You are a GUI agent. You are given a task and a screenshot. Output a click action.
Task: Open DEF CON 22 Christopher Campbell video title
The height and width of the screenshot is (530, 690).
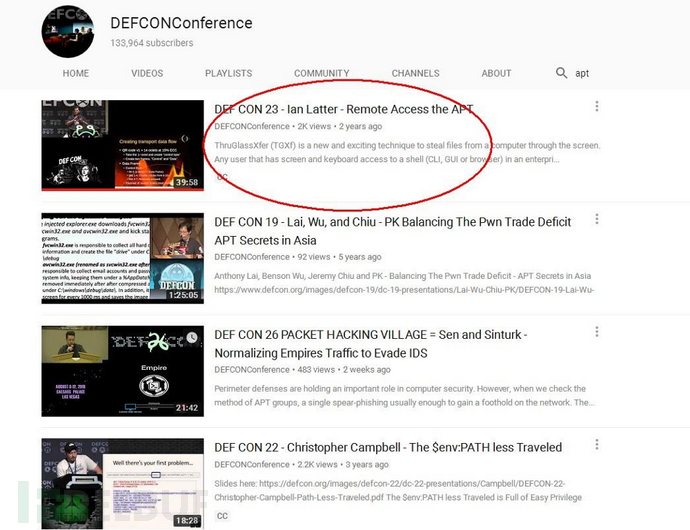(x=388, y=447)
